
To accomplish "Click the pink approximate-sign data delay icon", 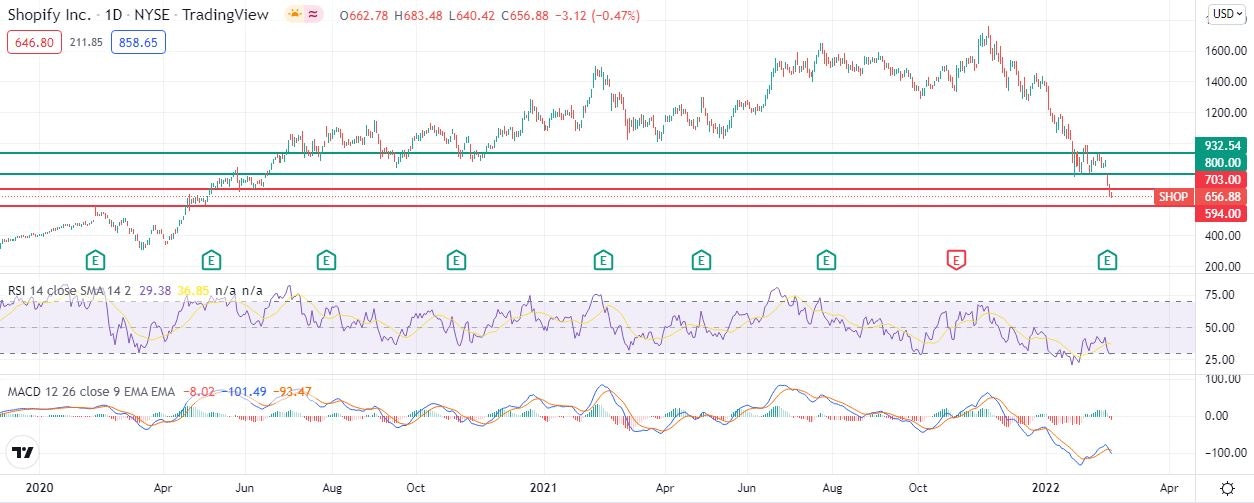I will click(314, 15).
